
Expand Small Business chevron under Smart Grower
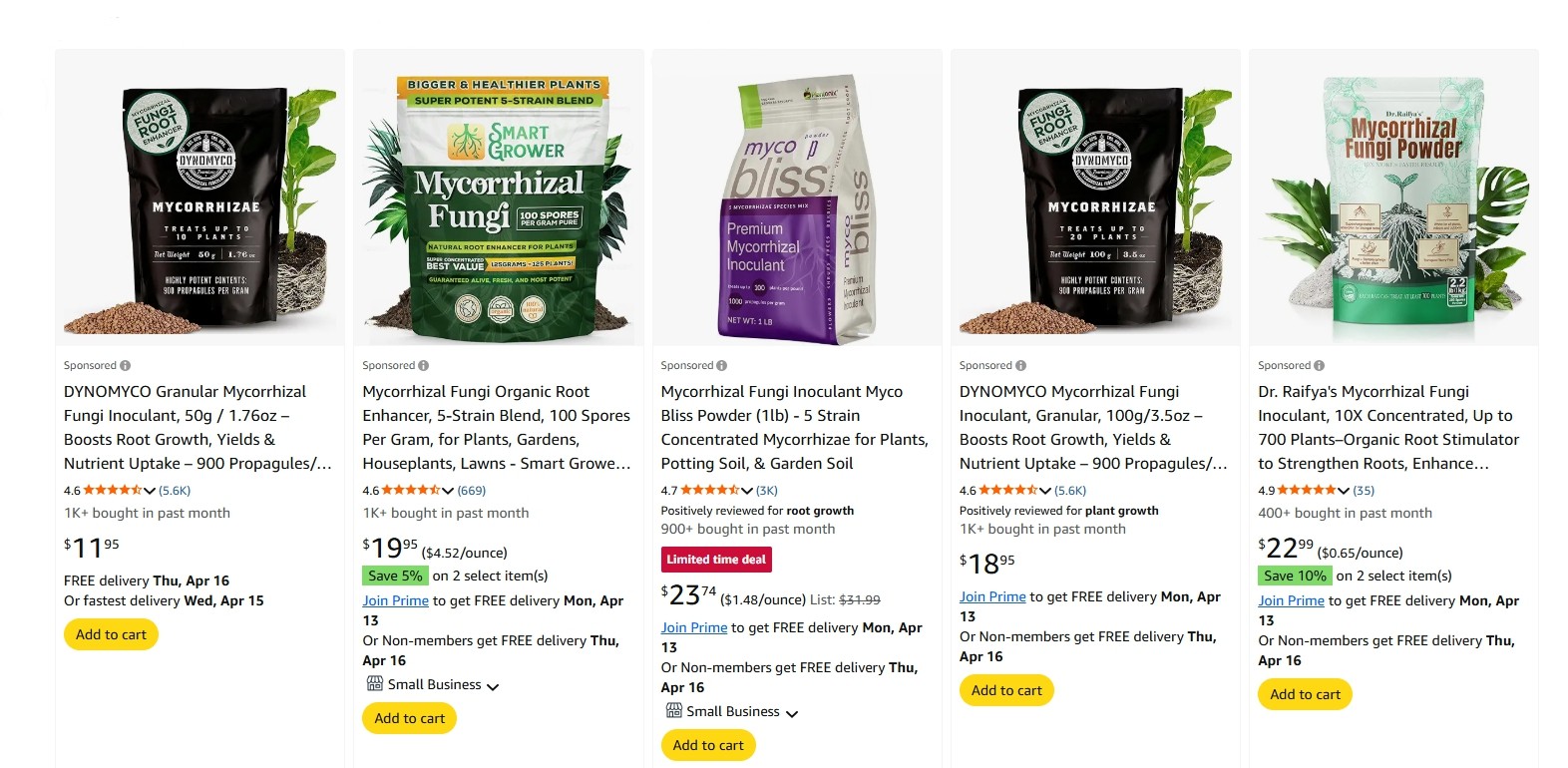493,686
